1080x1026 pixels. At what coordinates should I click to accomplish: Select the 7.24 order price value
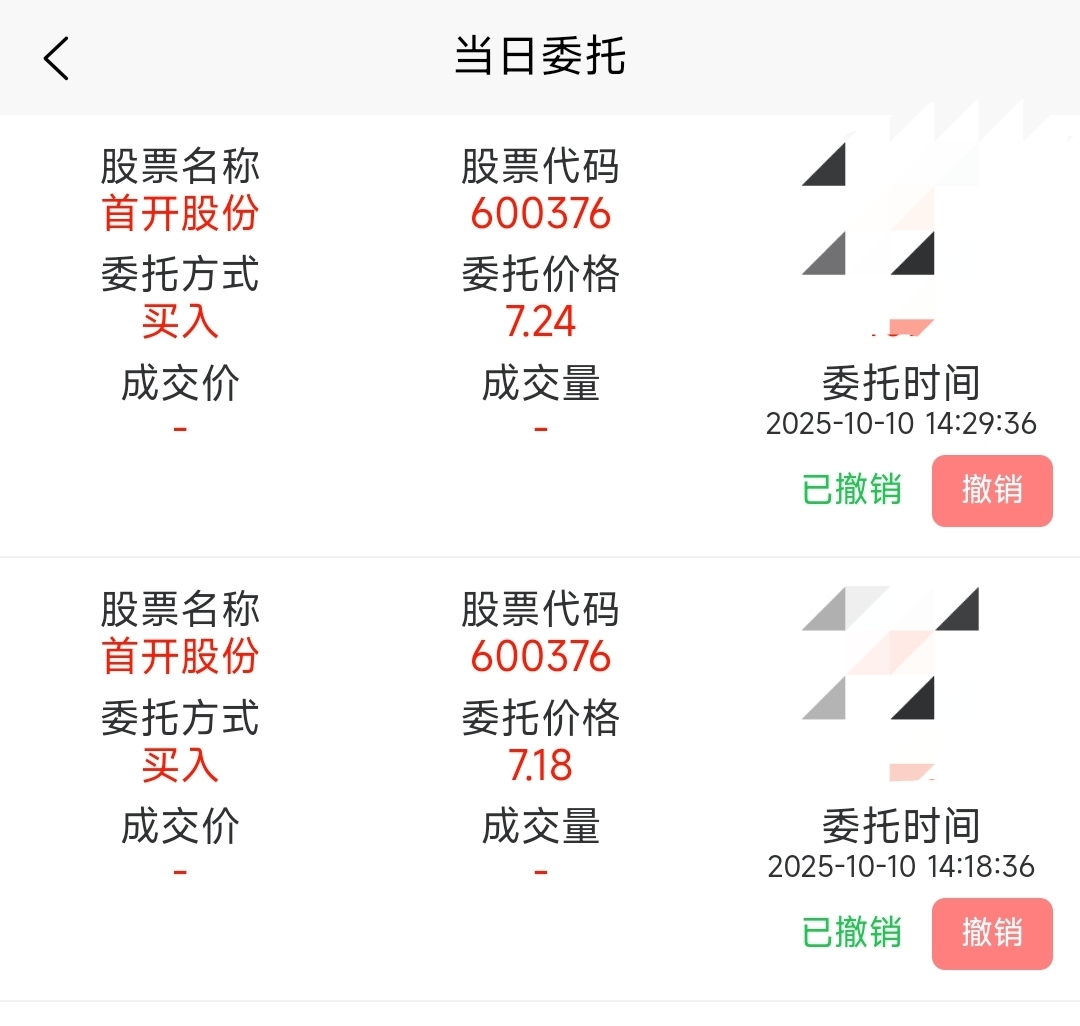pos(541,322)
